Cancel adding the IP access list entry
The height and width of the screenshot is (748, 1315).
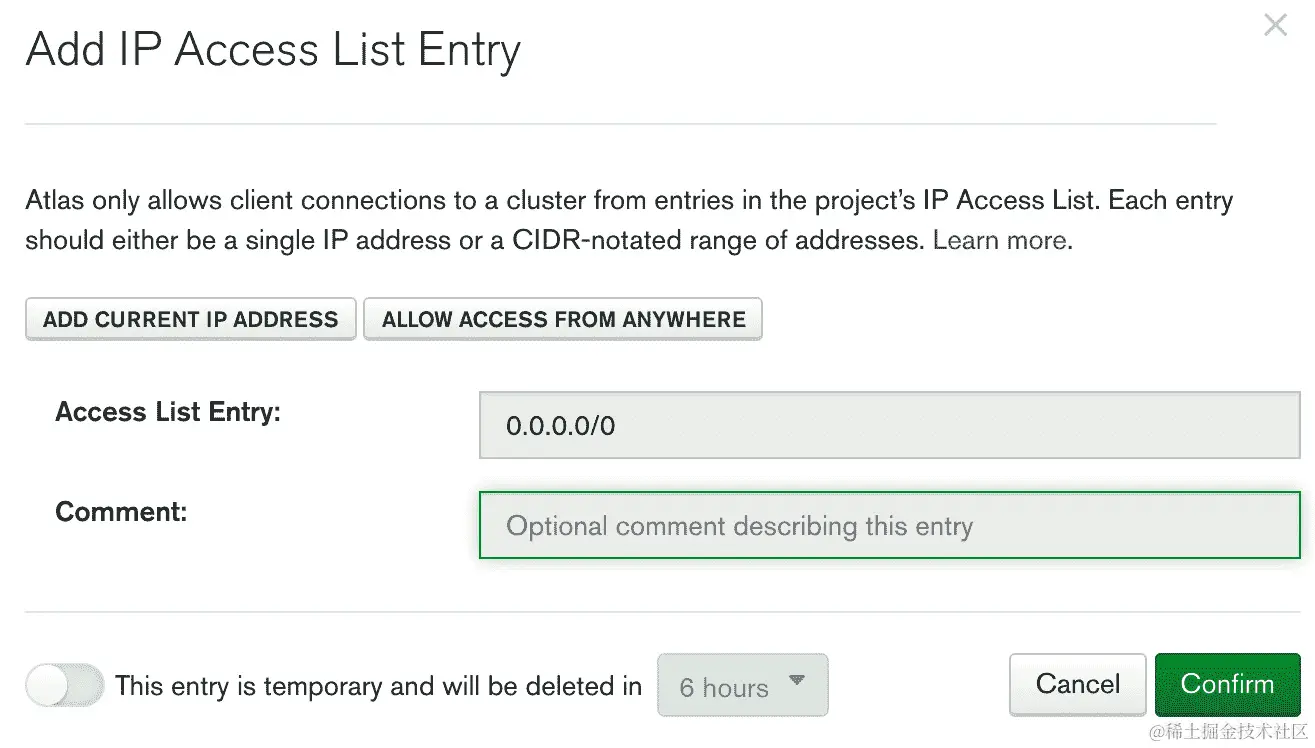1077,684
